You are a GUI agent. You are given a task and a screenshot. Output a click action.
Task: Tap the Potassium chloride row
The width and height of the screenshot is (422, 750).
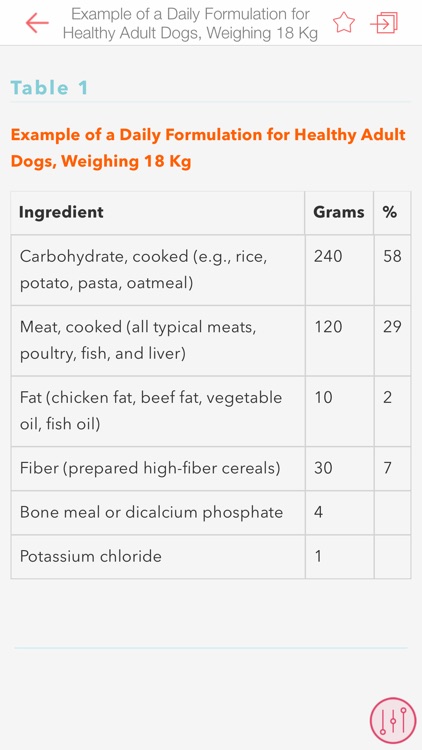211,557
